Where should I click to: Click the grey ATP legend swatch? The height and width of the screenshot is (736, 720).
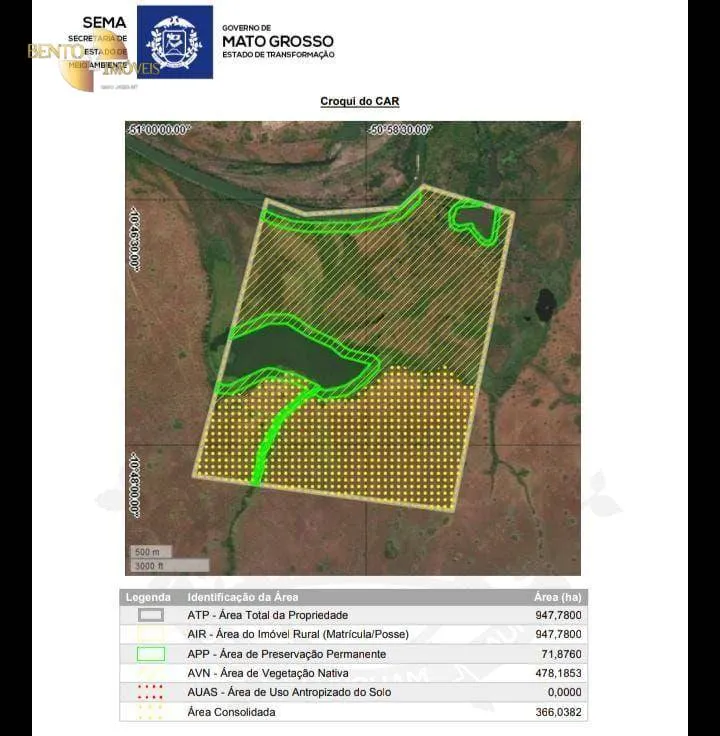[x=151, y=615]
